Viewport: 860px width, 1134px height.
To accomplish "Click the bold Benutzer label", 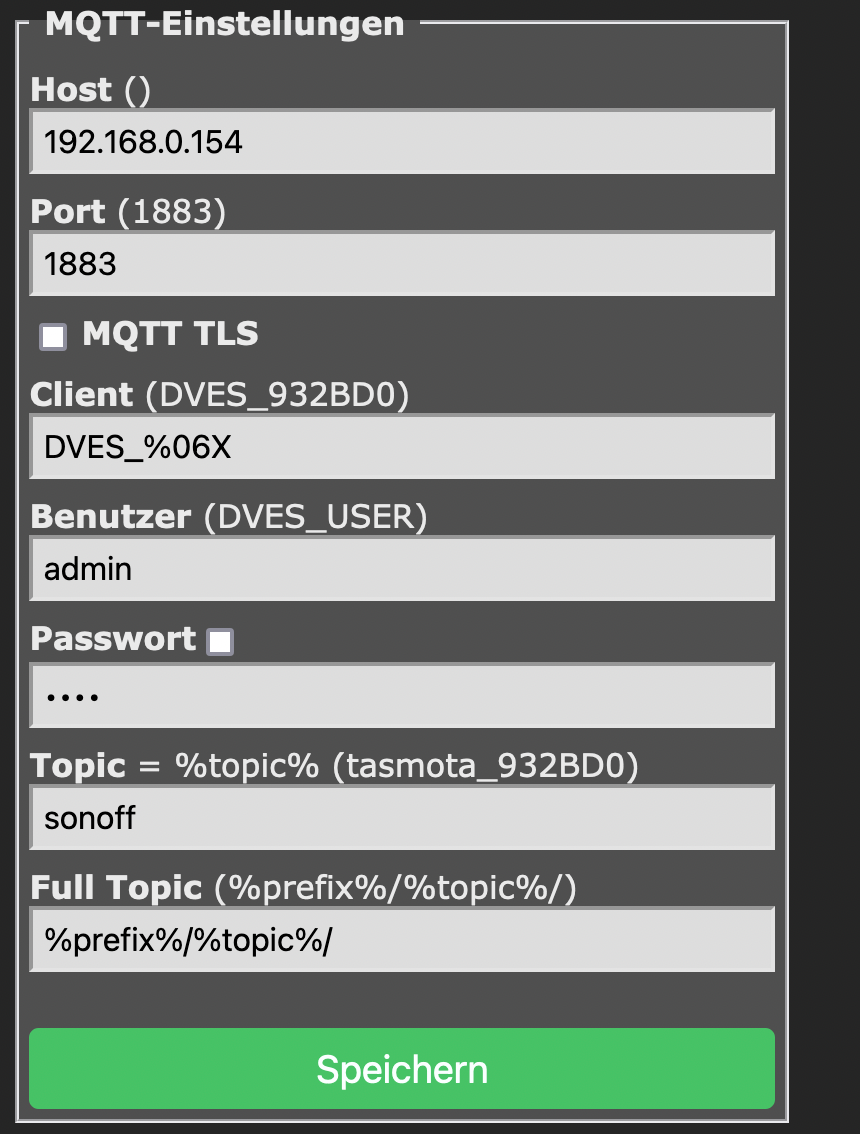I will click(111, 517).
